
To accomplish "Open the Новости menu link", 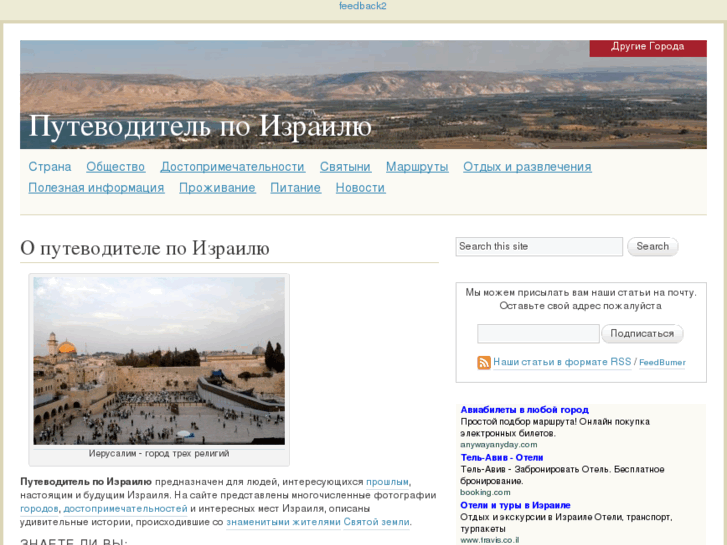I will pyautogui.click(x=360, y=188).
